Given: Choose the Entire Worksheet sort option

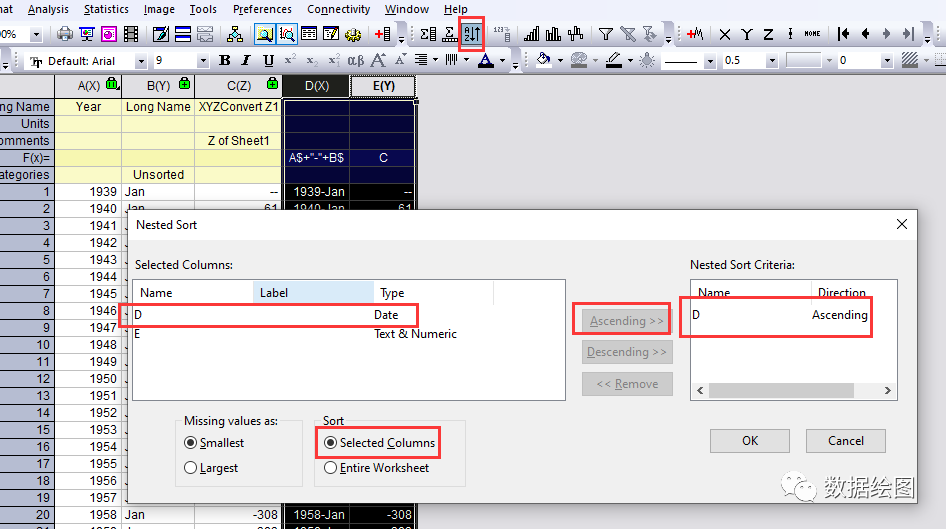Looking at the screenshot, I should tap(376, 468).
